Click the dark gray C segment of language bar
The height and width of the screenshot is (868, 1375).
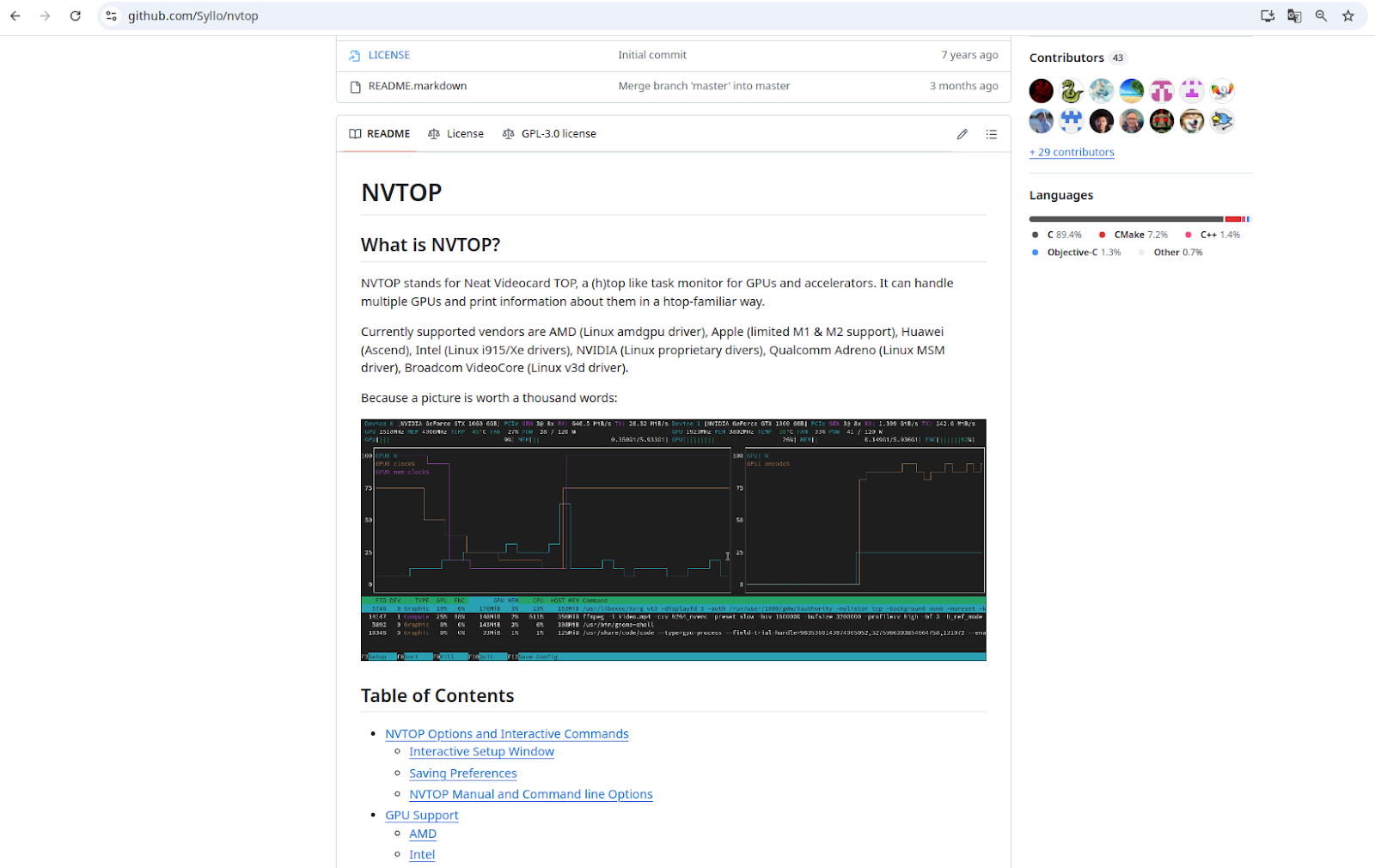pyautogui.click(x=1126, y=219)
